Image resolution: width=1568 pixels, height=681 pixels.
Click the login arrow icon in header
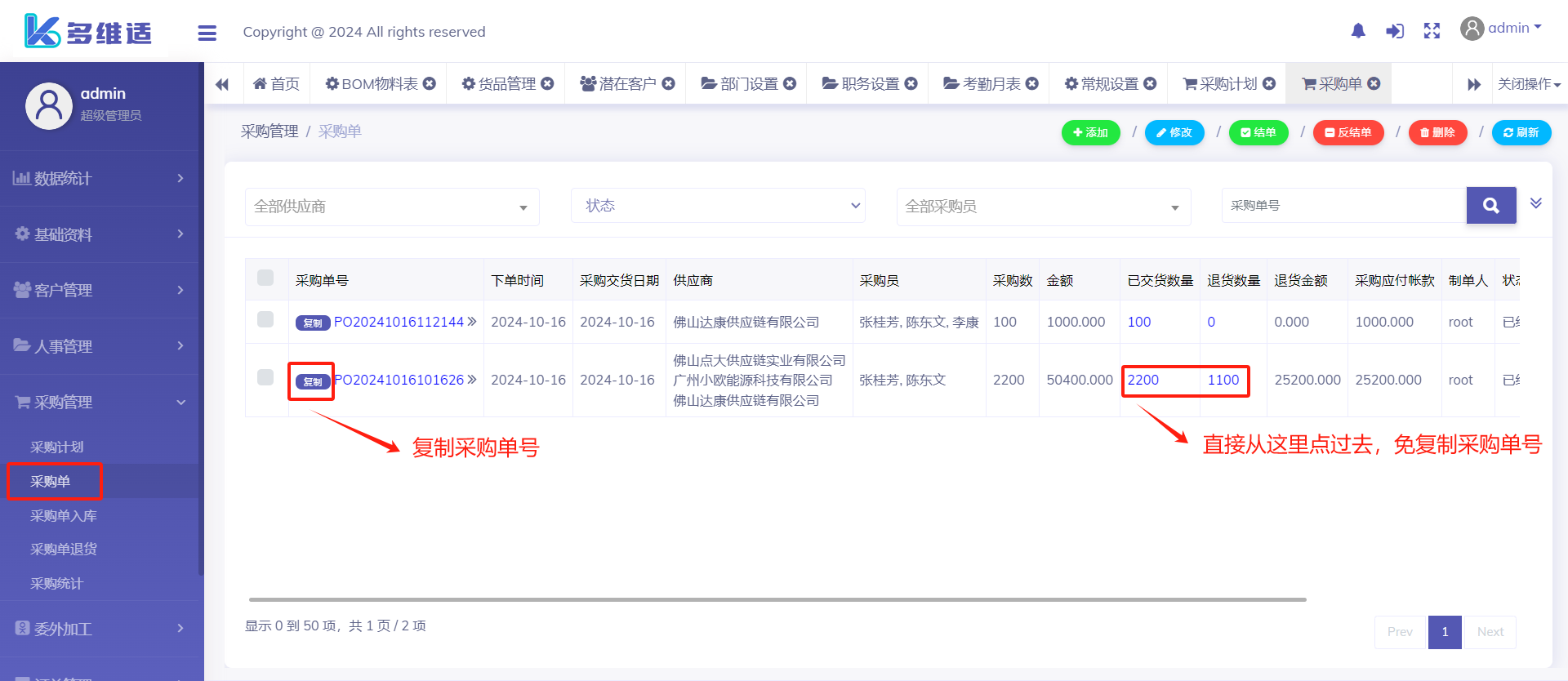1395,31
